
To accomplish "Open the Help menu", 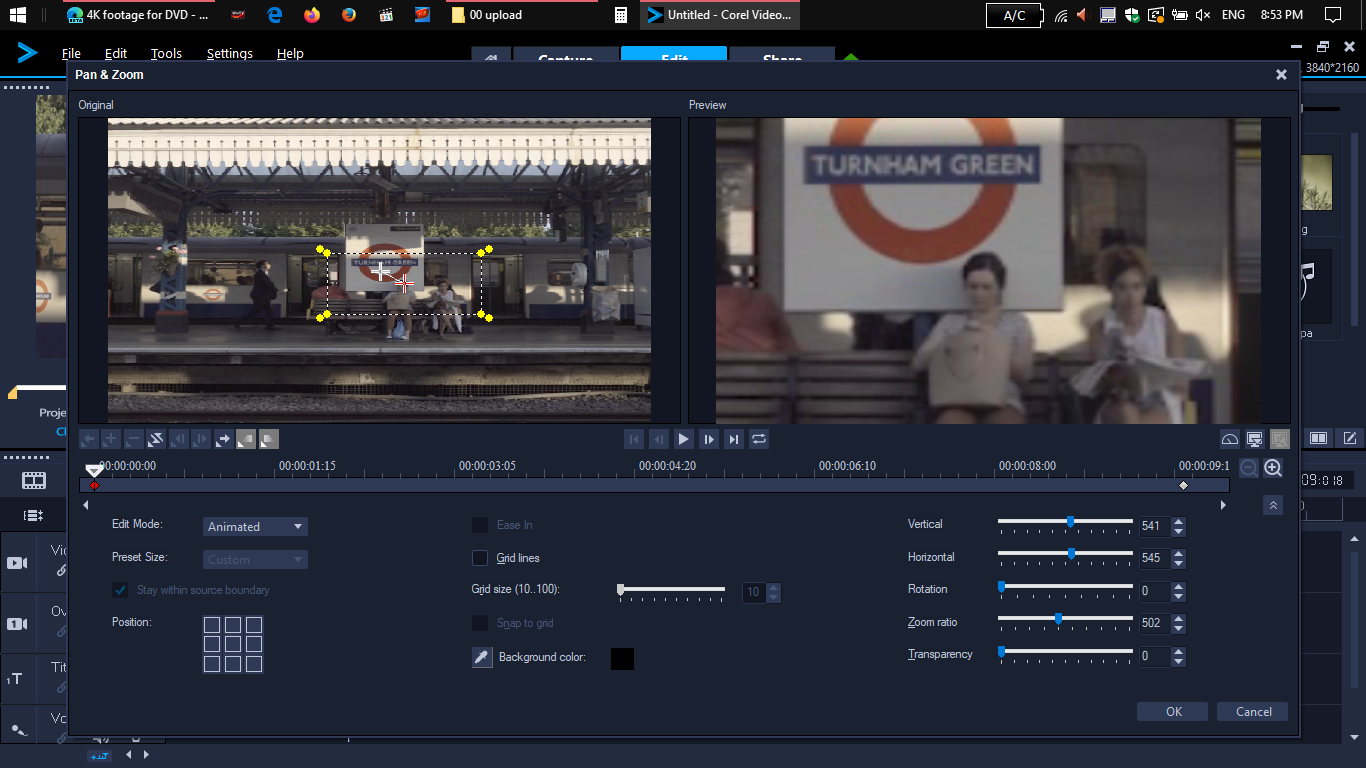I will tap(290, 54).
